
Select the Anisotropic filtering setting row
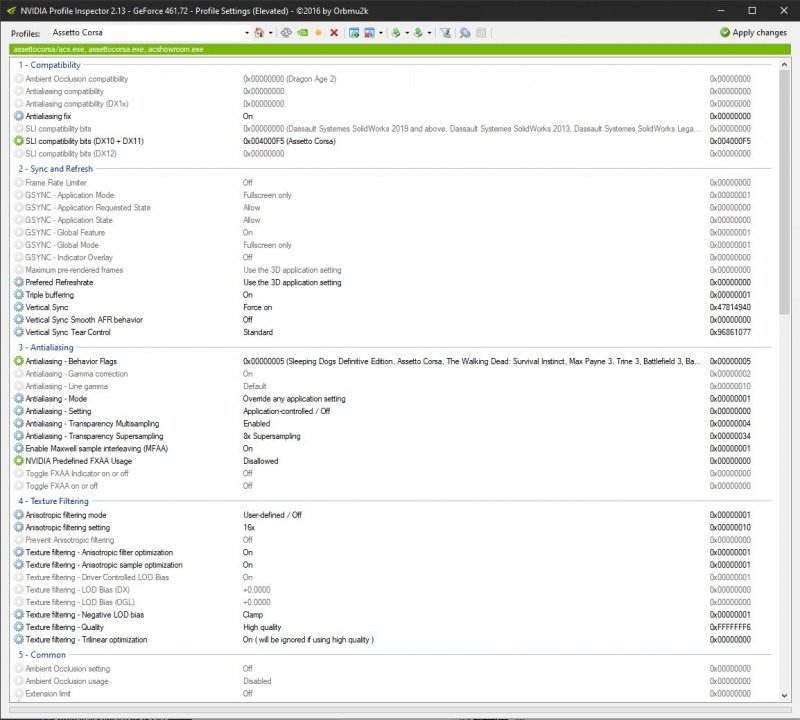(393, 527)
